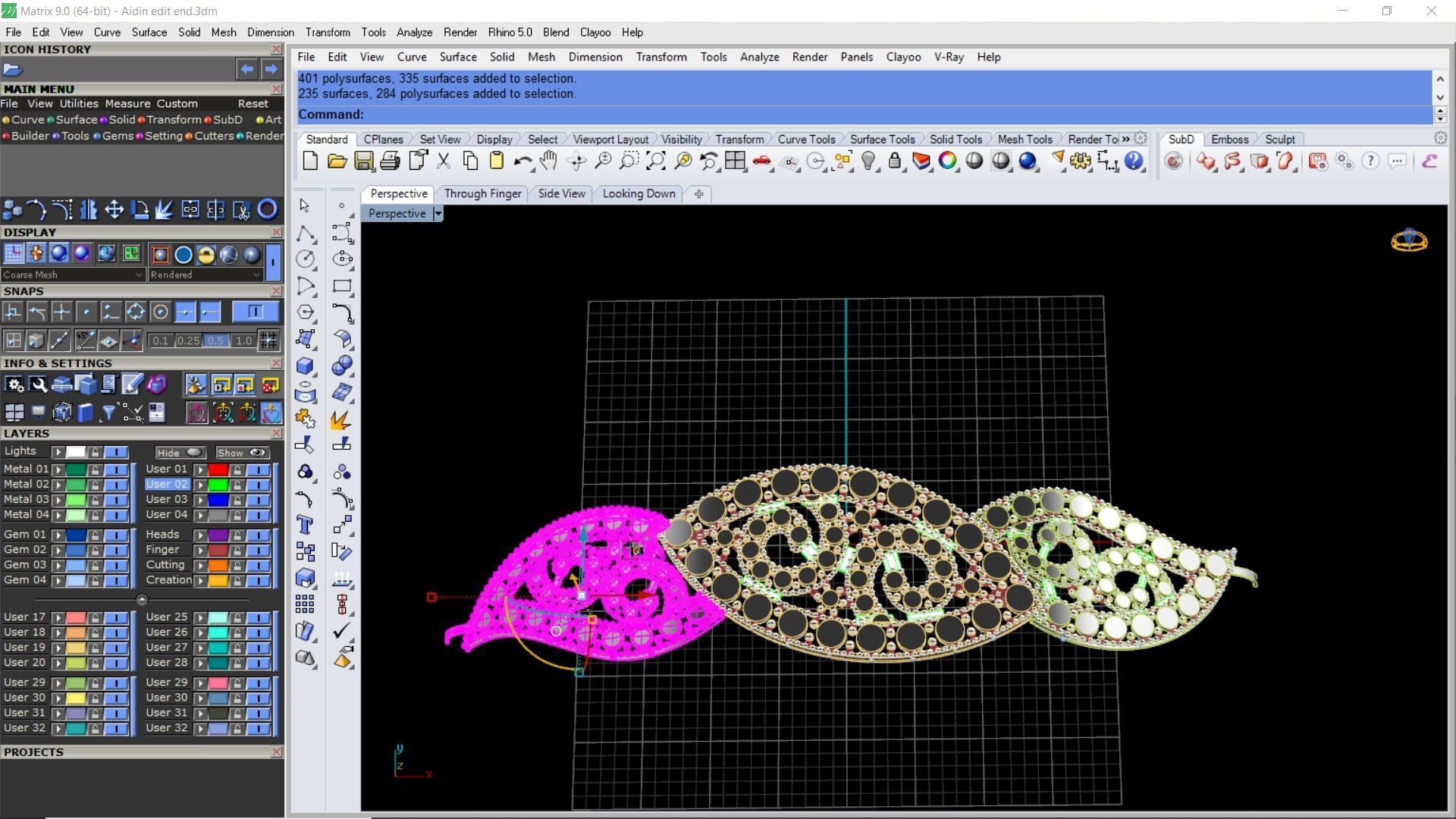Viewport: 1456px width, 819px height.
Task: Add new viewport tab with plus button
Action: [698, 194]
